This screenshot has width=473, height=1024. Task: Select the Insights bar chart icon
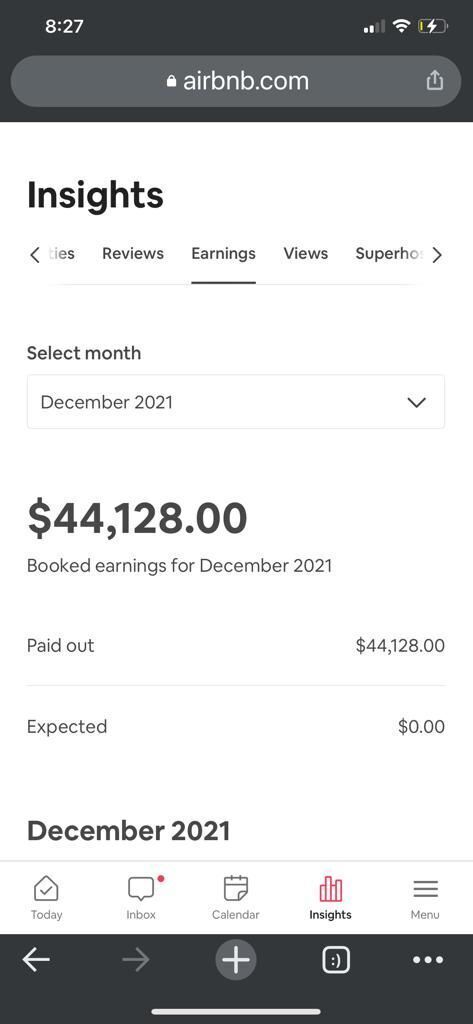coord(331,889)
